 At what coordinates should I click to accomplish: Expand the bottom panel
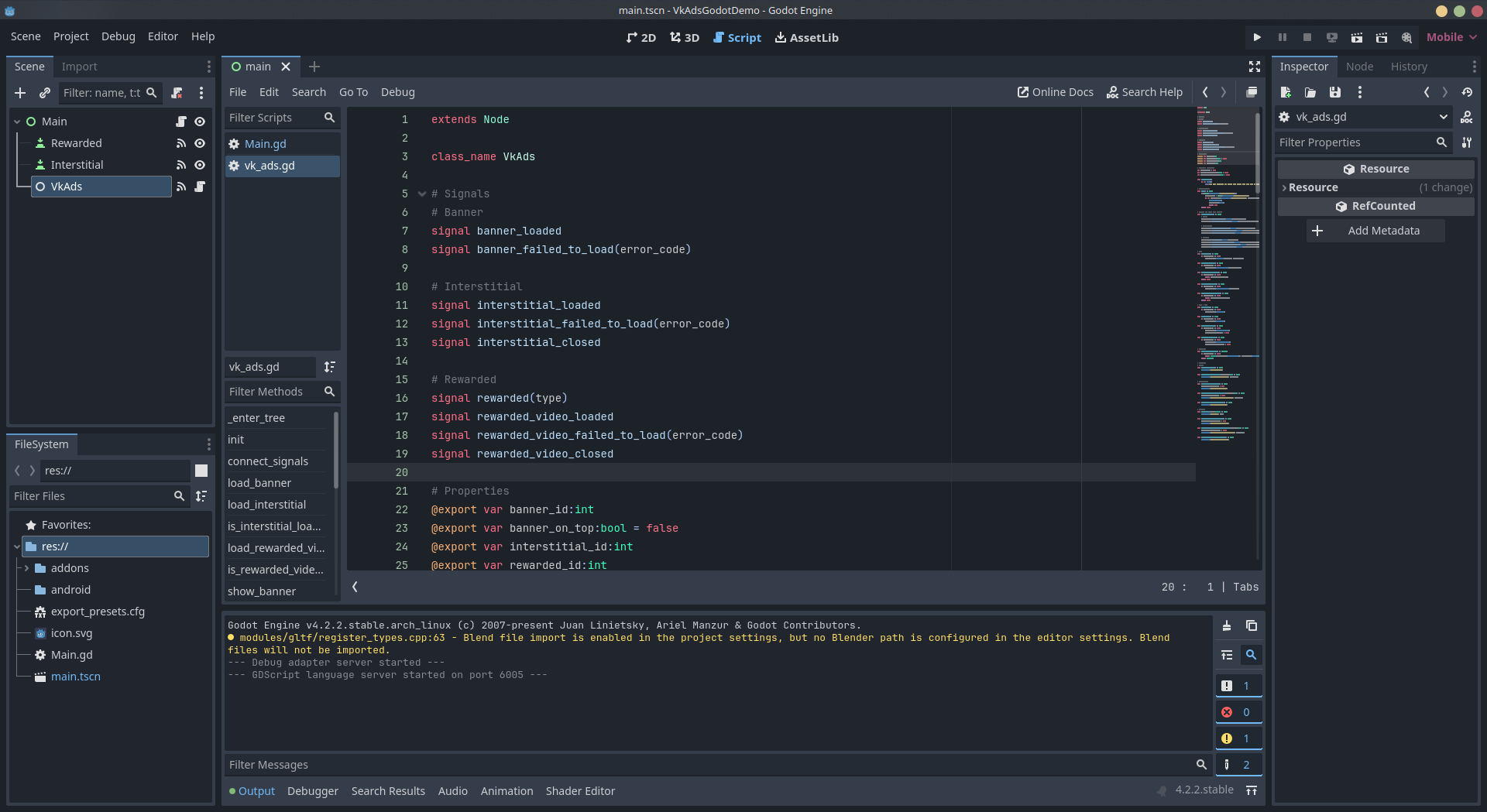click(1252, 790)
